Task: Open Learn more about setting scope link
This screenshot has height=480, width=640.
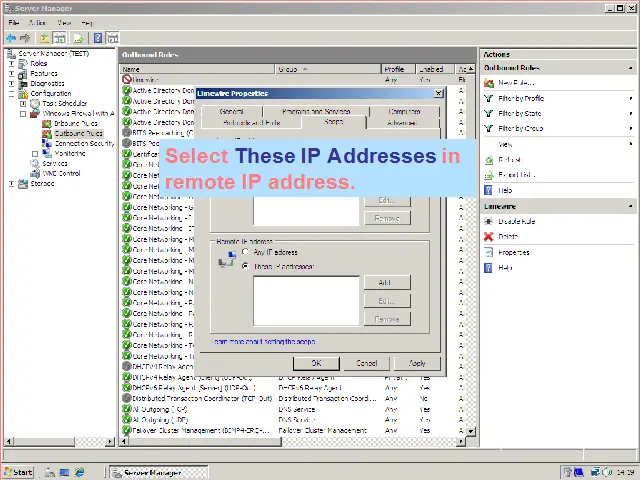Action: click(x=264, y=342)
